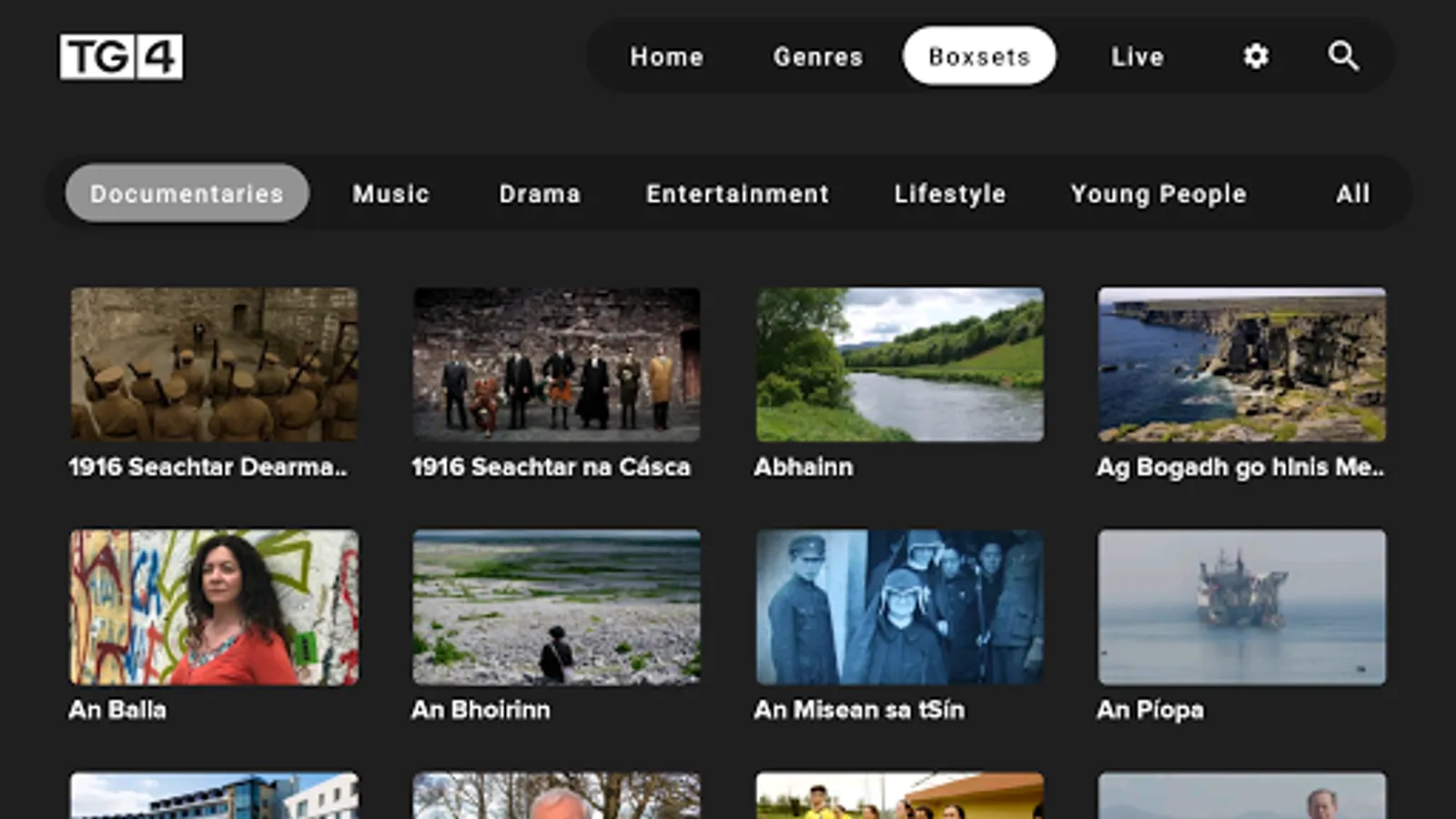1456x819 pixels.
Task: Filter boxsets by Drama
Action: click(x=540, y=194)
